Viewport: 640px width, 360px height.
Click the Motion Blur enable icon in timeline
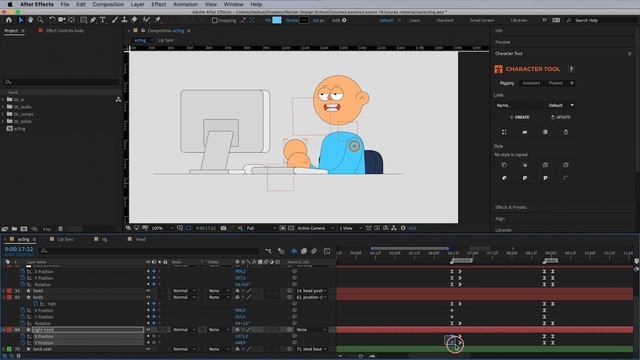(x=314, y=251)
